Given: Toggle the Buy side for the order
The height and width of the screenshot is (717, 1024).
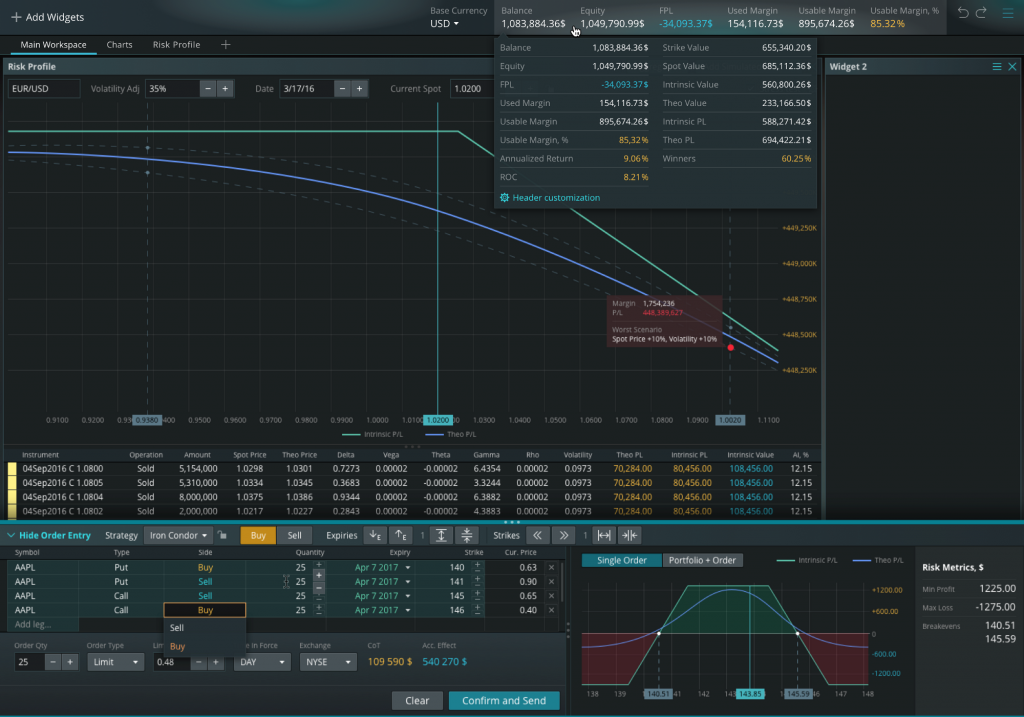Looking at the screenshot, I should (x=258, y=536).
